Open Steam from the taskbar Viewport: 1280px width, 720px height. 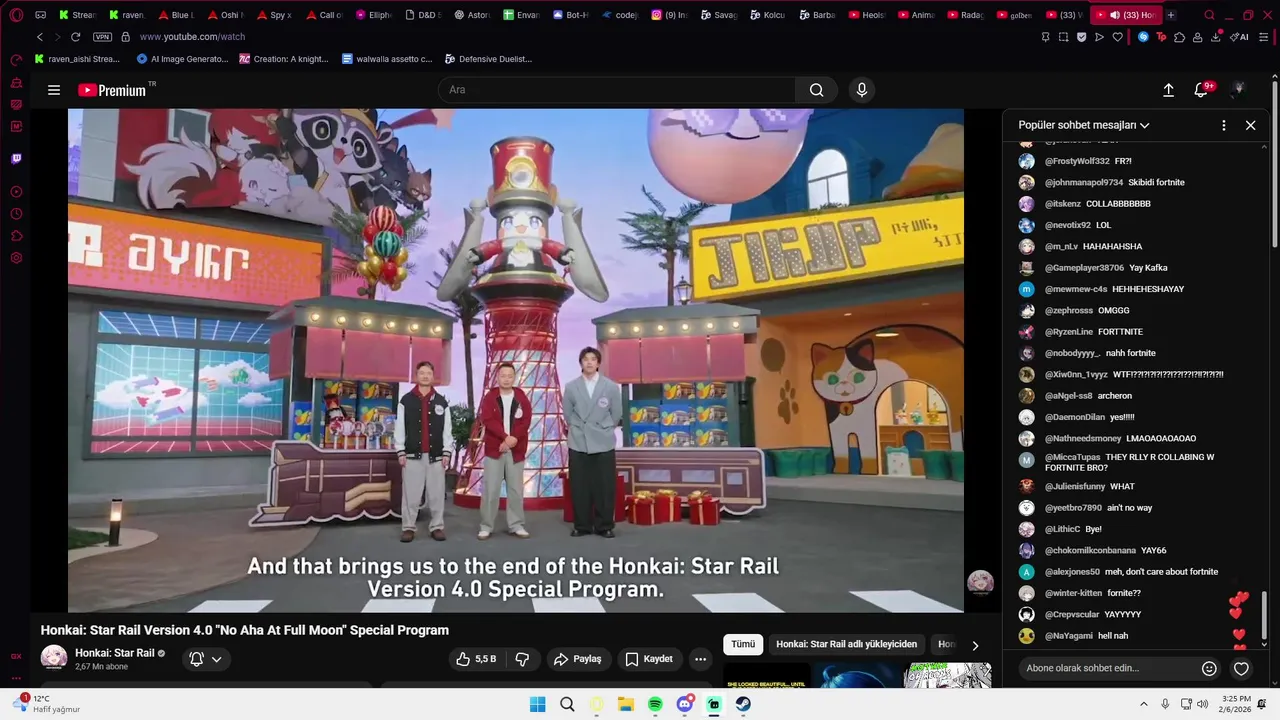743,704
